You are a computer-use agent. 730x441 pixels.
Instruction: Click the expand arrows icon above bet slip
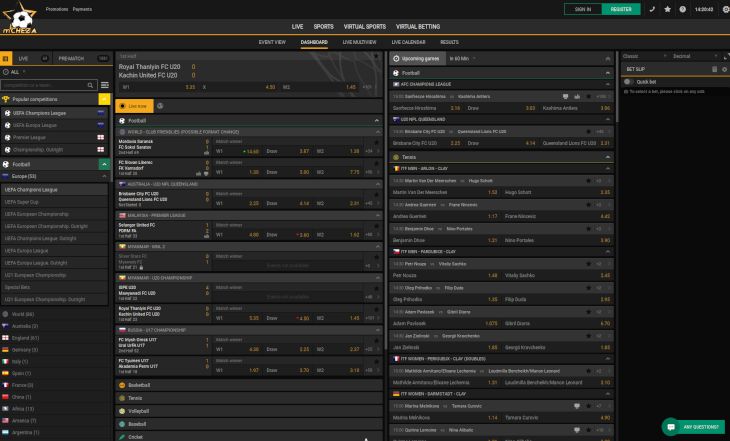pyautogui.click(x=726, y=56)
